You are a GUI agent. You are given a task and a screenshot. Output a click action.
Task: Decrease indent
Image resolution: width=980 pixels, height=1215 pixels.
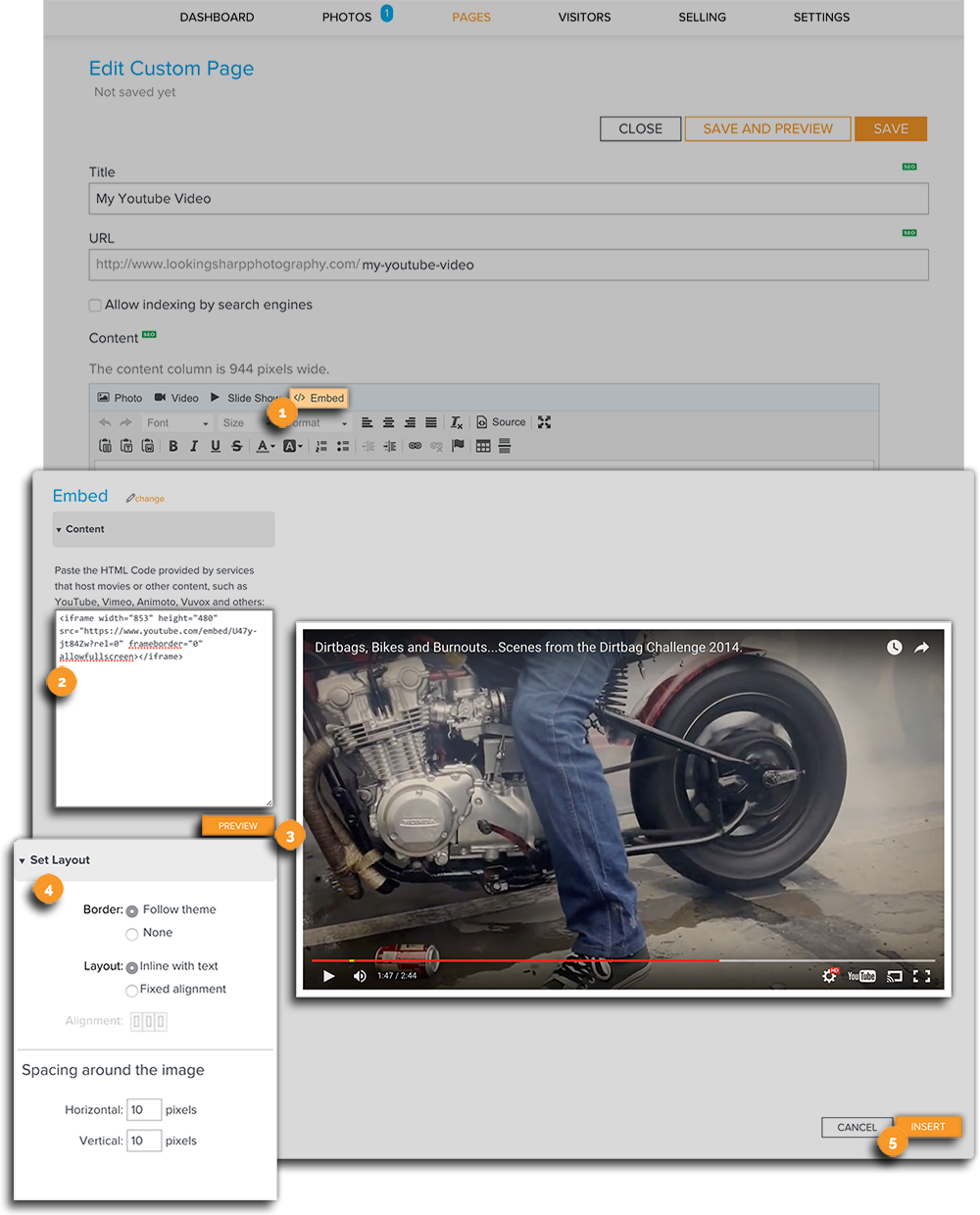pyautogui.click(x=368, y=446)
